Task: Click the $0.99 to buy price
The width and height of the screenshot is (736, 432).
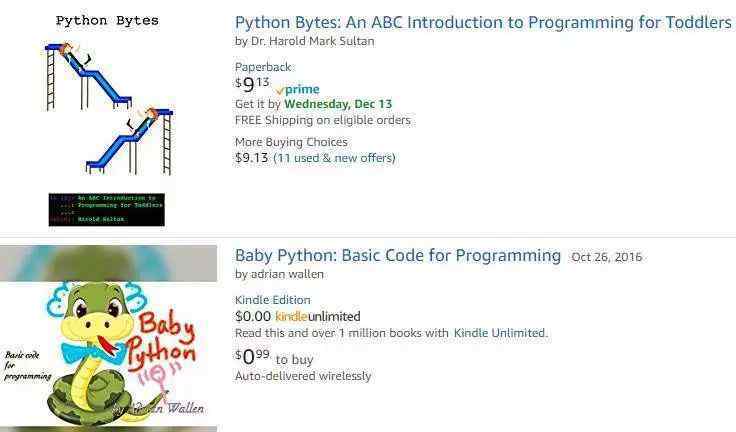Action: click(252, 357)
